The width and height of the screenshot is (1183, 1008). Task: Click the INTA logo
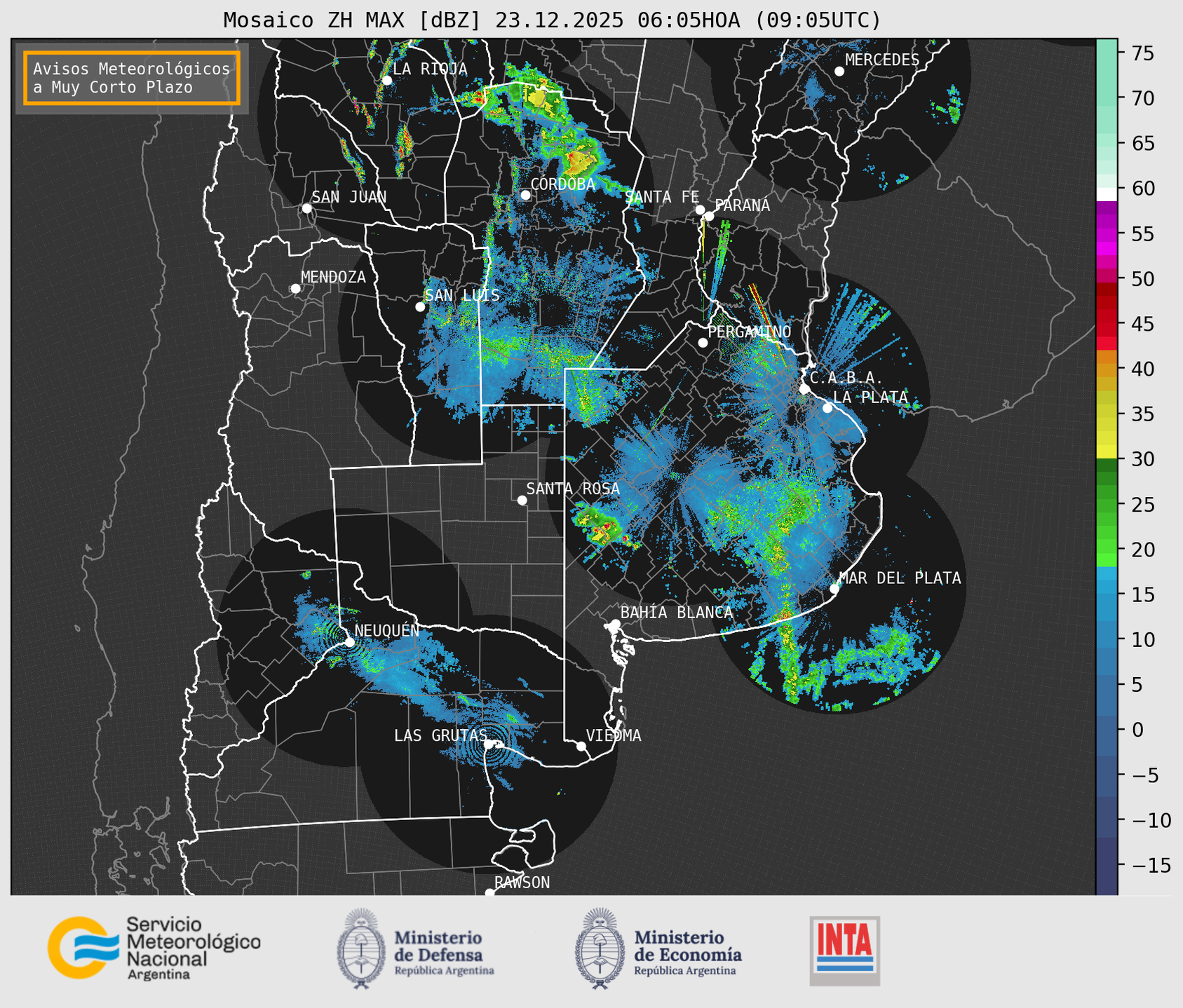click(x=845, y=951)
